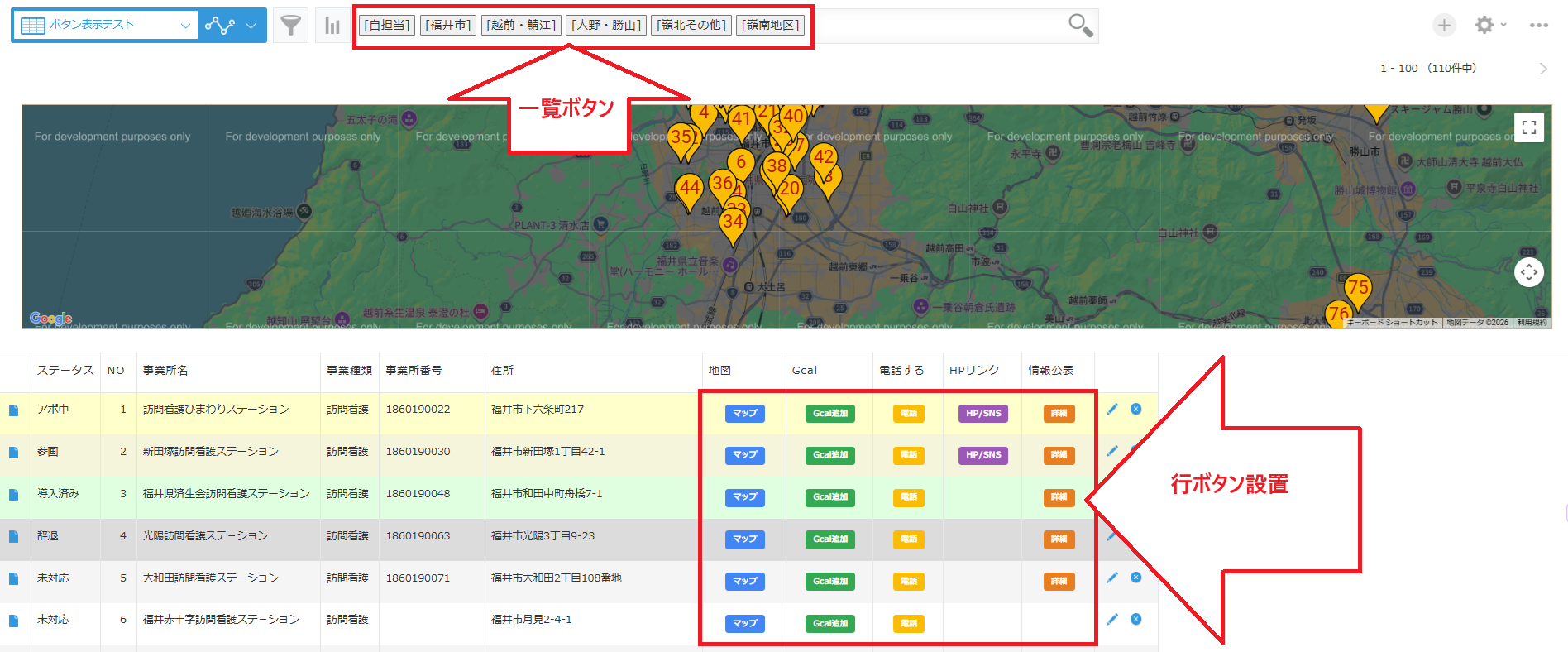This screenshot has width=1568, height=652.
Task: Select the [嶺南地区] list filter
Action: (771, 25)
